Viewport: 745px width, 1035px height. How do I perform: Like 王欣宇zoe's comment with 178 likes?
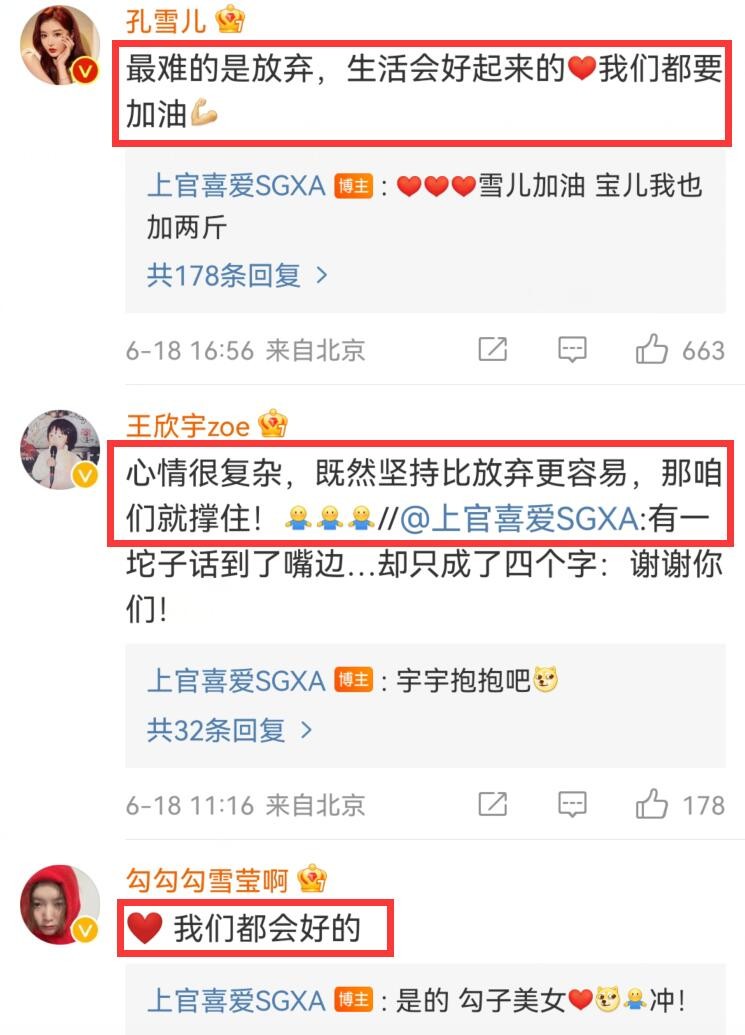pyautogui.click(x=651, y=804)
